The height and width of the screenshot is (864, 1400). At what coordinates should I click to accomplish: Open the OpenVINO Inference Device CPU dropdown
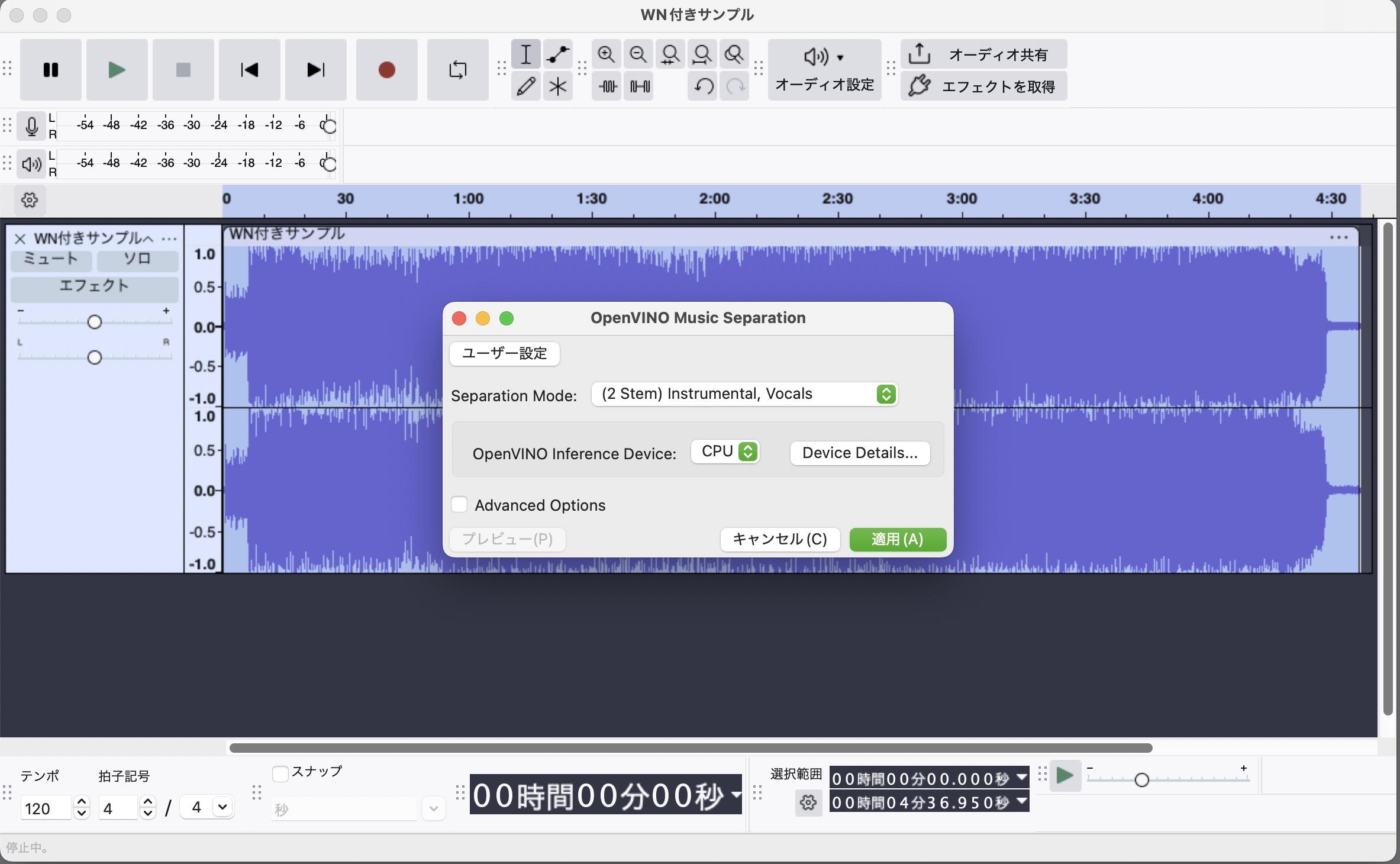tap(725, 452)
